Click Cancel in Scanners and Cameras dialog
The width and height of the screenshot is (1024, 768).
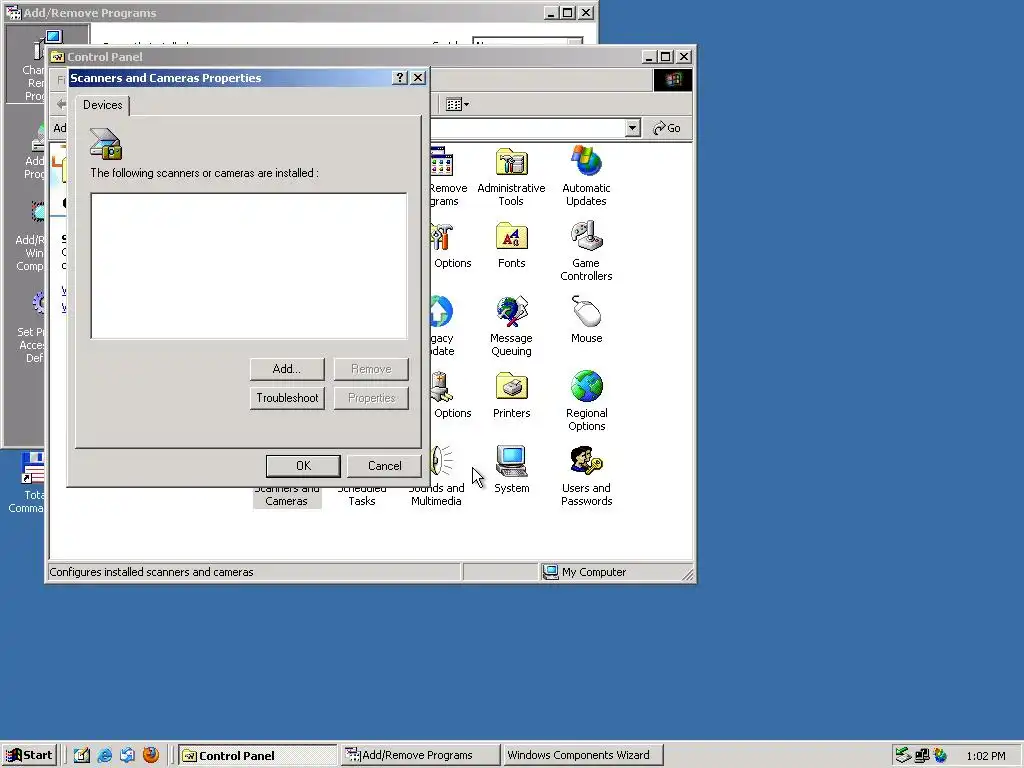click(x=384, y=466)
